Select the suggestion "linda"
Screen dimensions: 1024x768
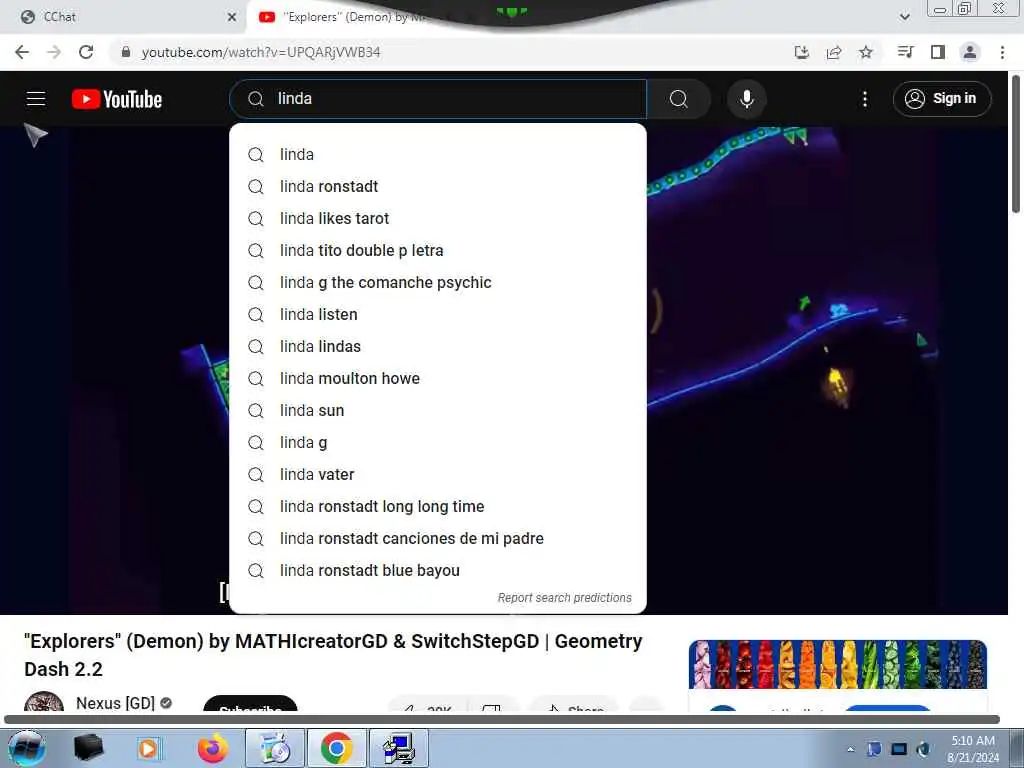click(x=438, y=154)
